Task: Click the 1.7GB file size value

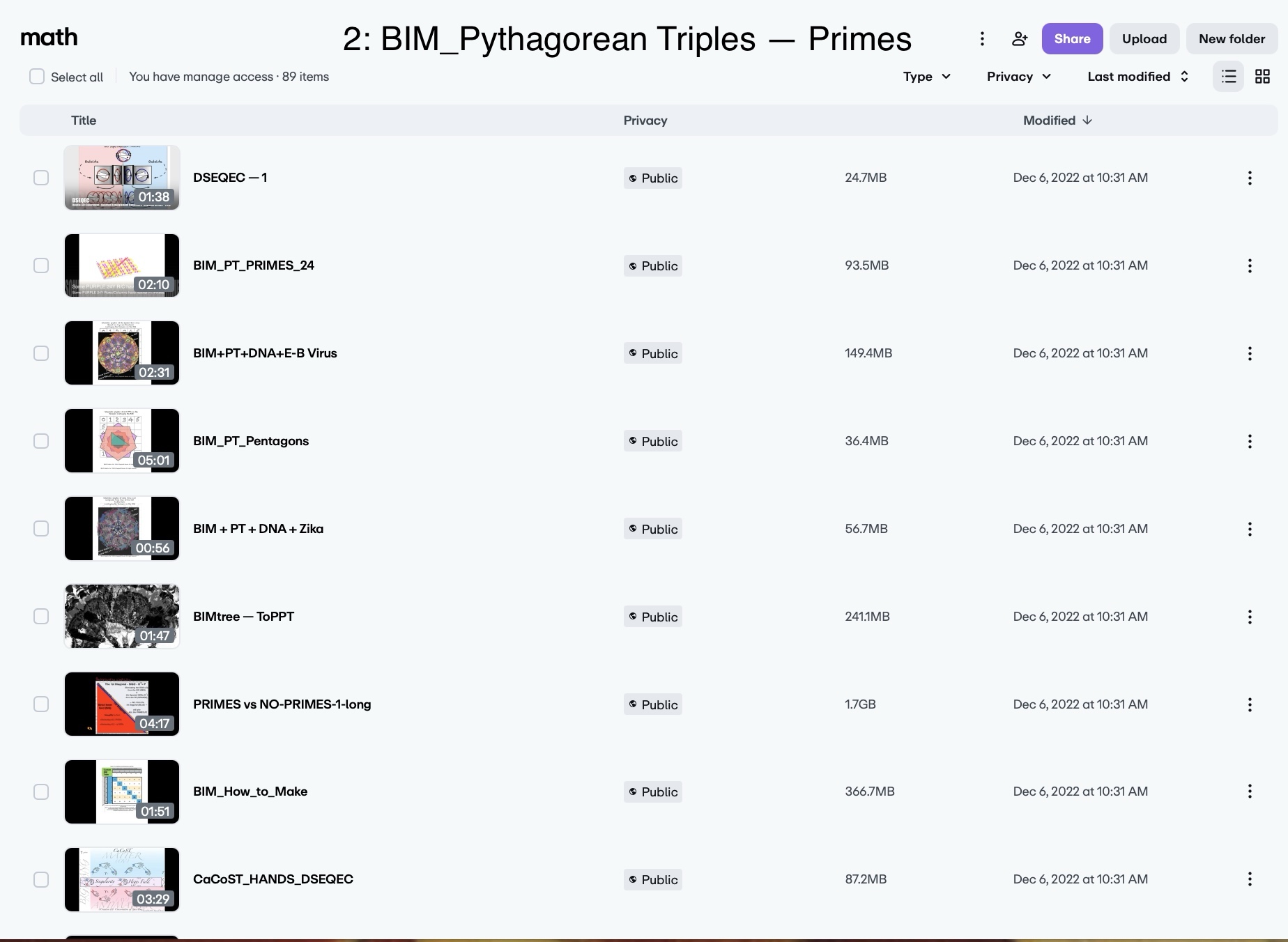Action: [860, 704]
